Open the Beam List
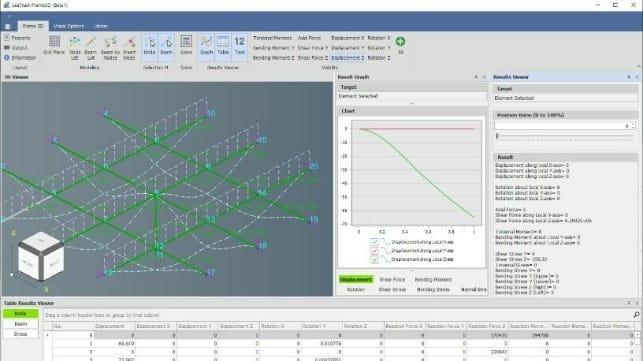 tap(91, 47)
